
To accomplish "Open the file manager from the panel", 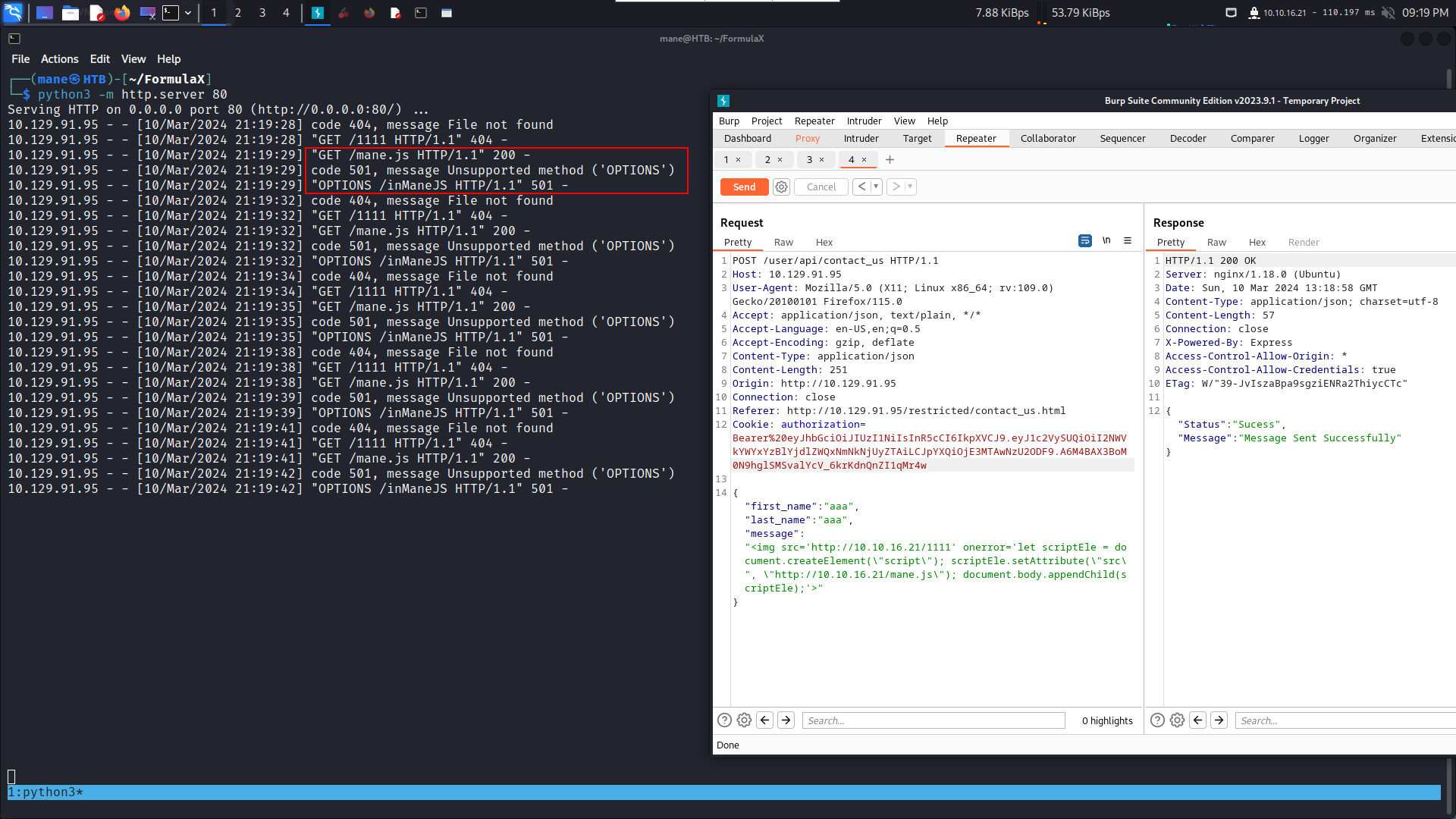I will (x=71, y=12).
